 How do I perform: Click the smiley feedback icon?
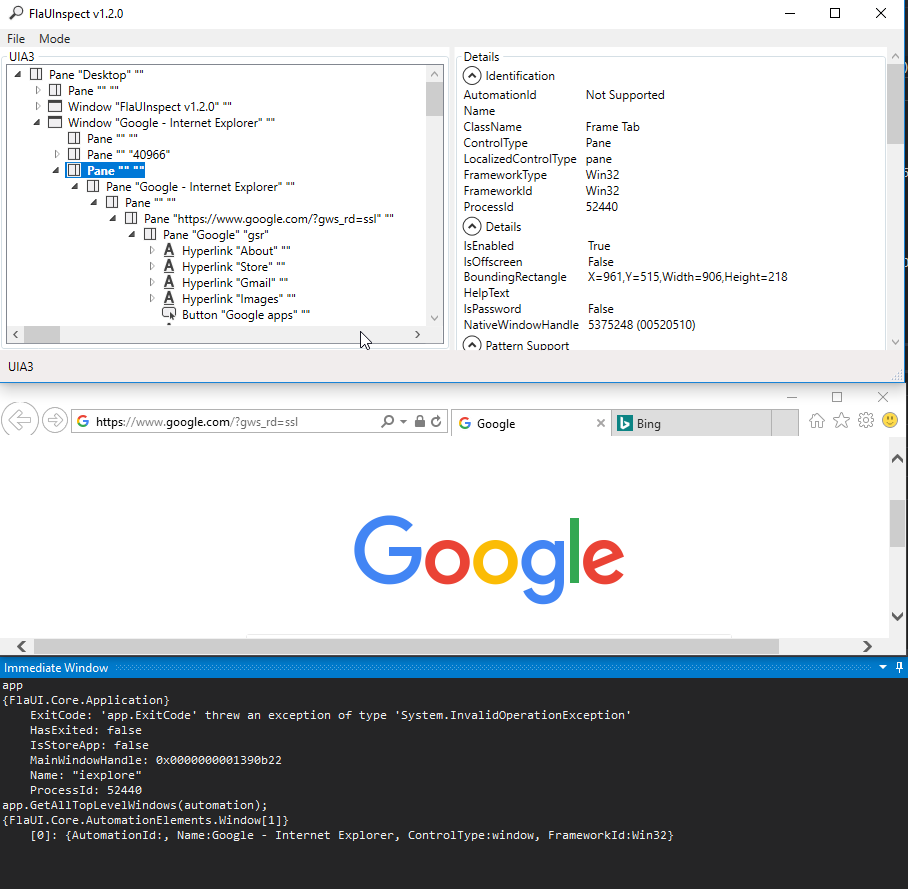coord(889,420)
